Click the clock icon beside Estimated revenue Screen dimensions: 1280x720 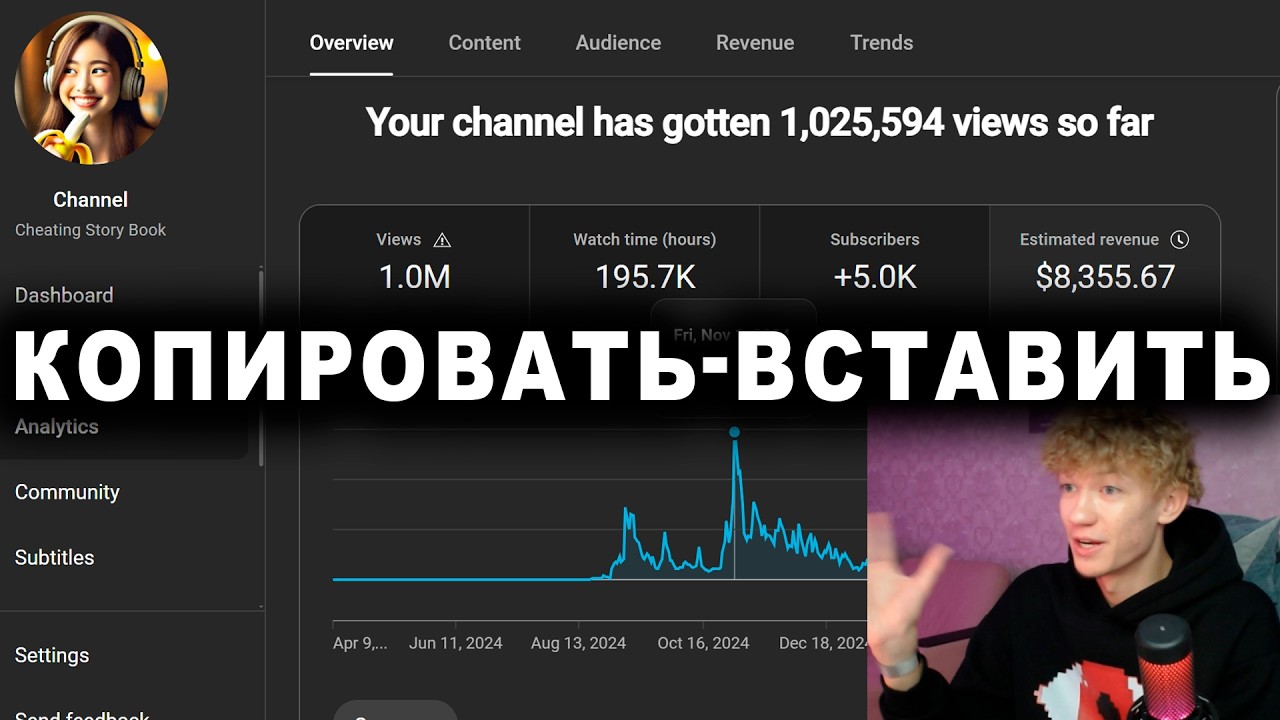point(1180,239)
